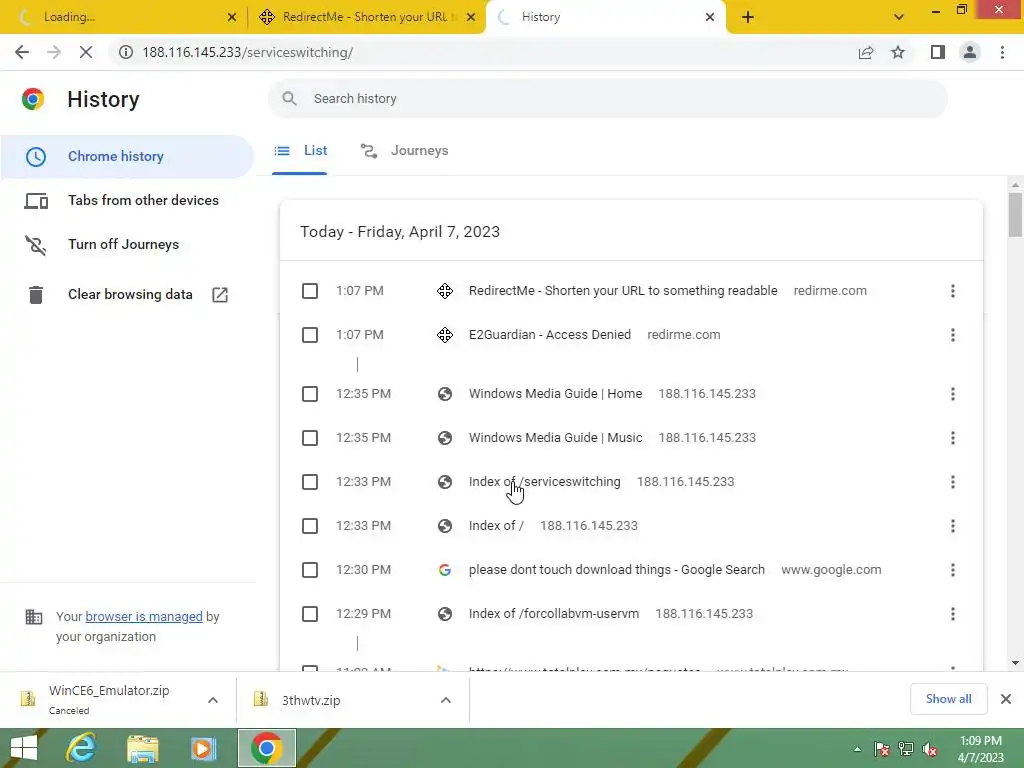Check the Windows Media Guide | Home checkbox
This screenshot has width=1024, height=768.
[310, 394]
